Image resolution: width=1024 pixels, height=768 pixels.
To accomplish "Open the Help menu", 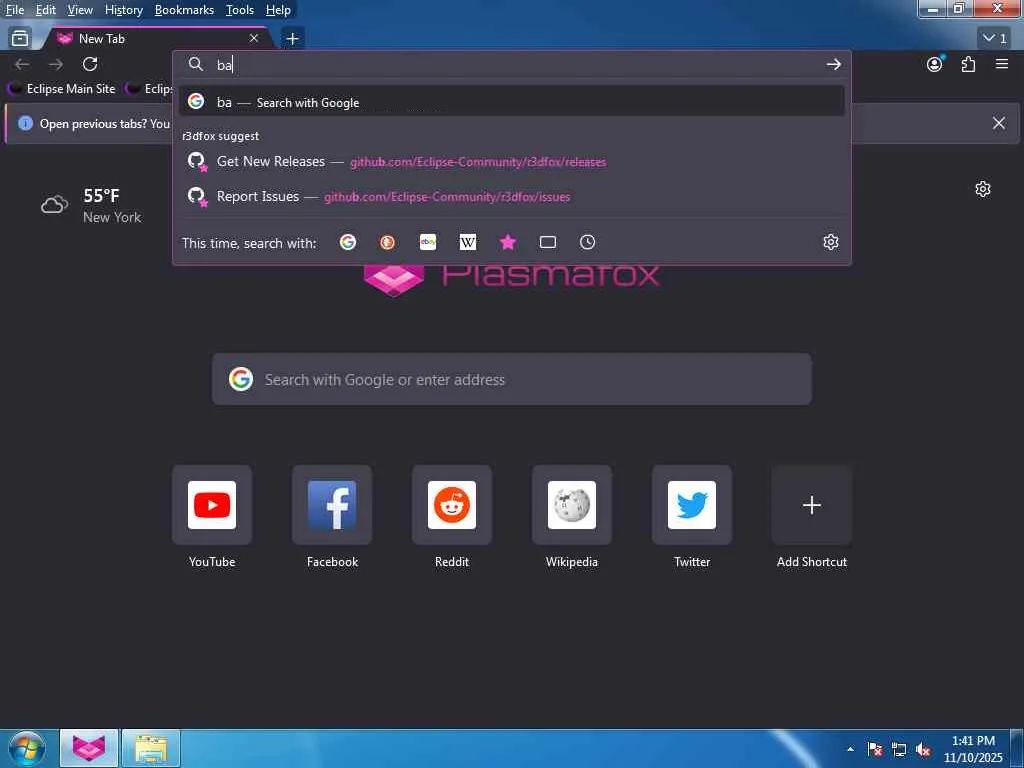I will (278, 10).
